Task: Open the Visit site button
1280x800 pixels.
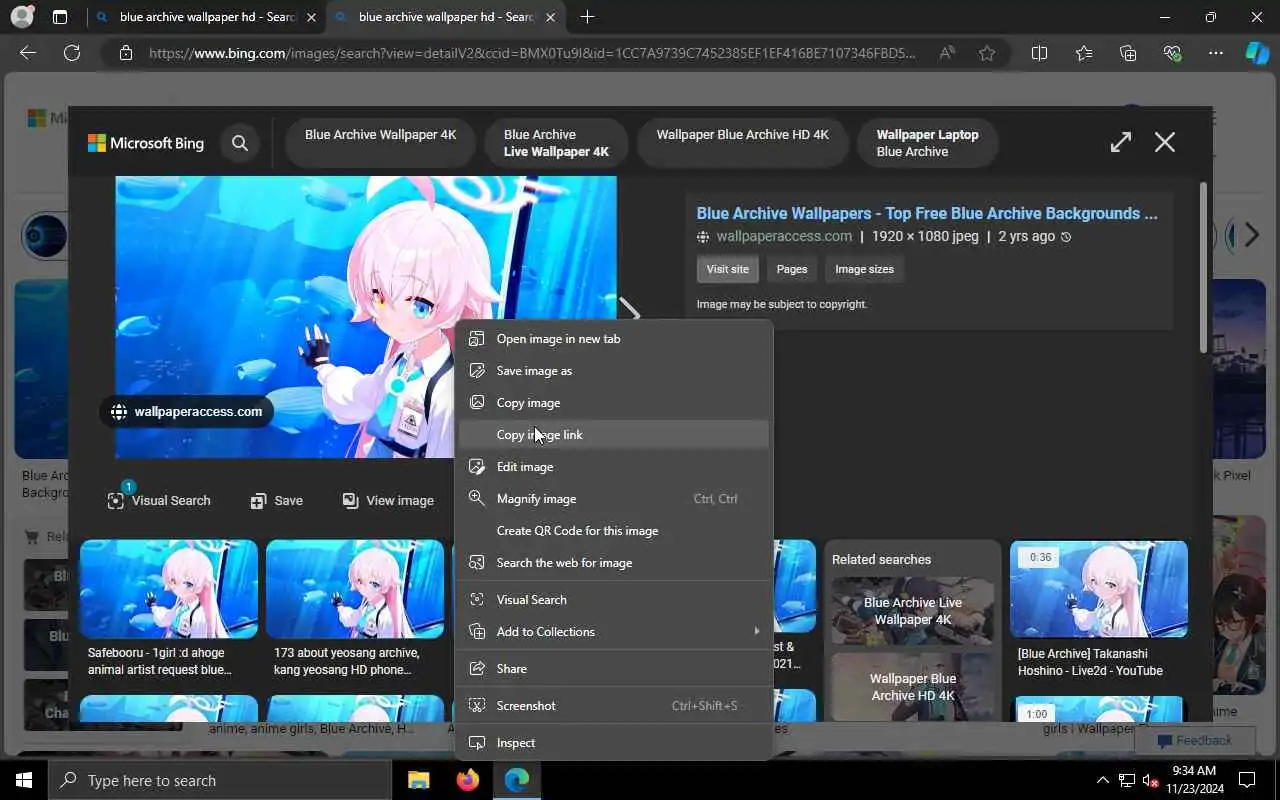Action: coord(727,269)
